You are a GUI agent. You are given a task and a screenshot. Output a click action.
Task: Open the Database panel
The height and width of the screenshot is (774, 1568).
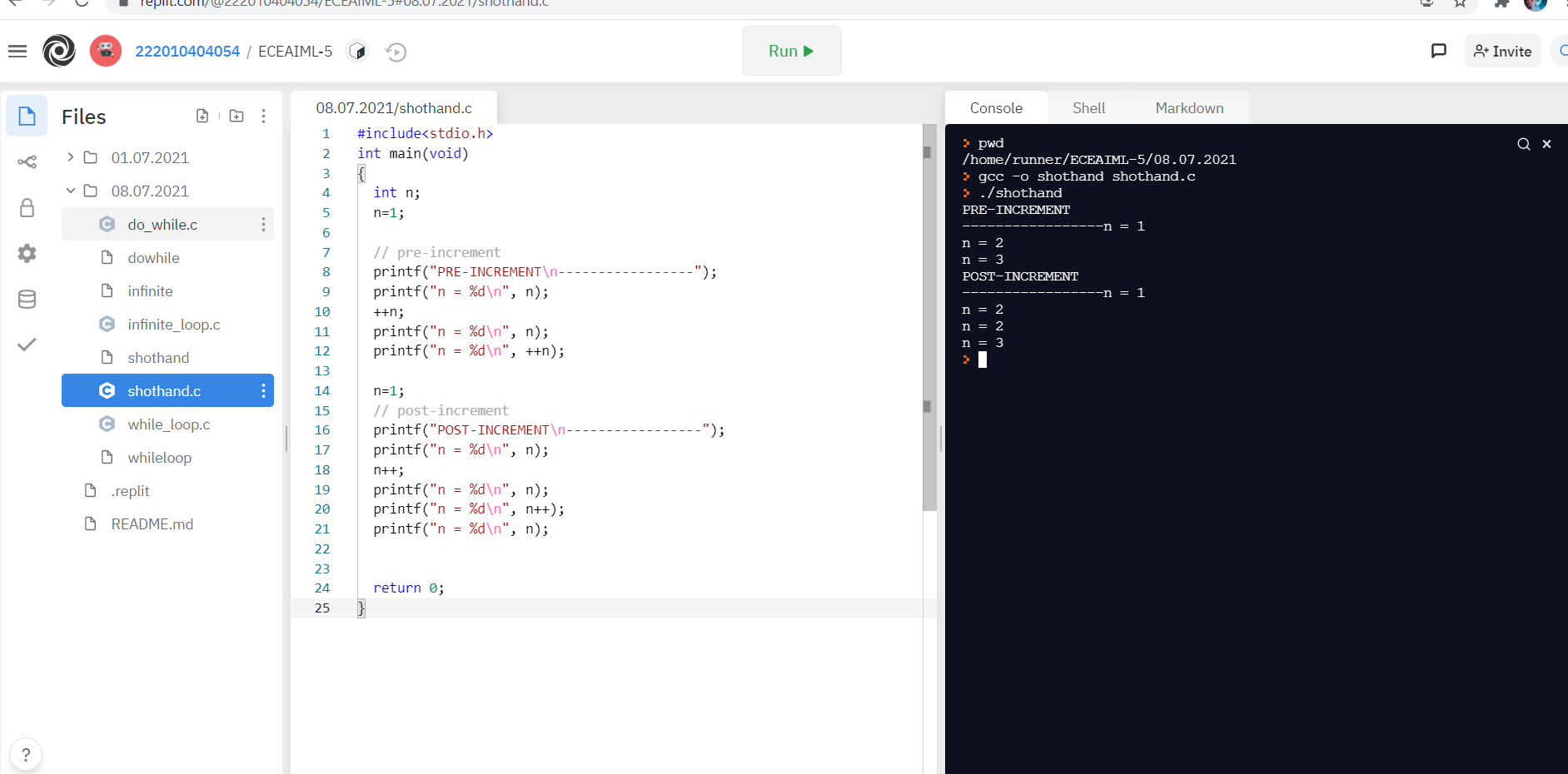click(27, 299)
